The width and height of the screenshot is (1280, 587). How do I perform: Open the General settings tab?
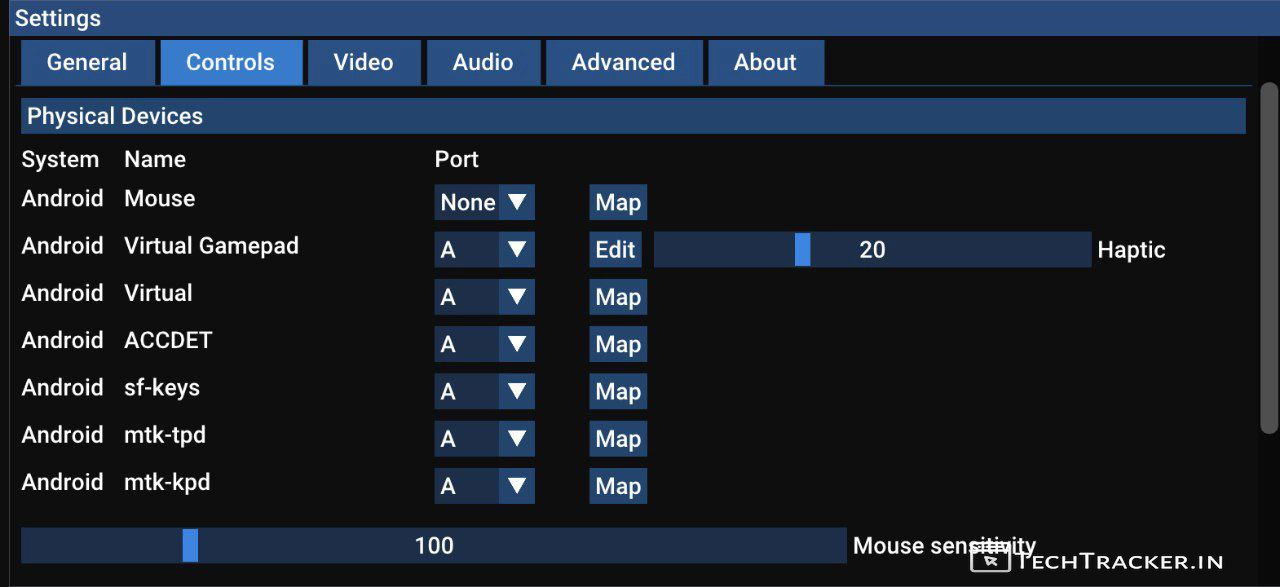point(87,62)
